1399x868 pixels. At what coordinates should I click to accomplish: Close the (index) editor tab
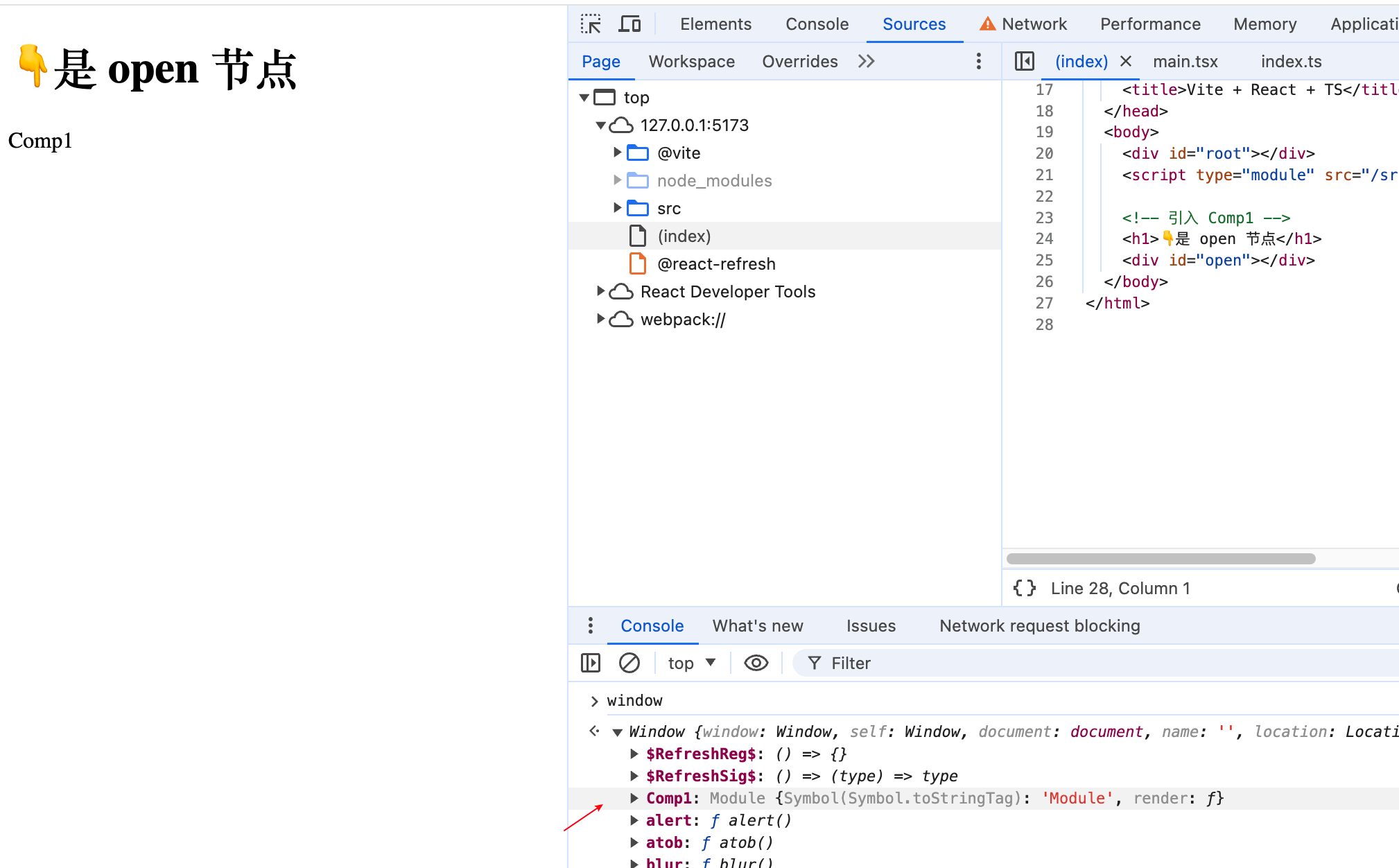click(1126, 61)
